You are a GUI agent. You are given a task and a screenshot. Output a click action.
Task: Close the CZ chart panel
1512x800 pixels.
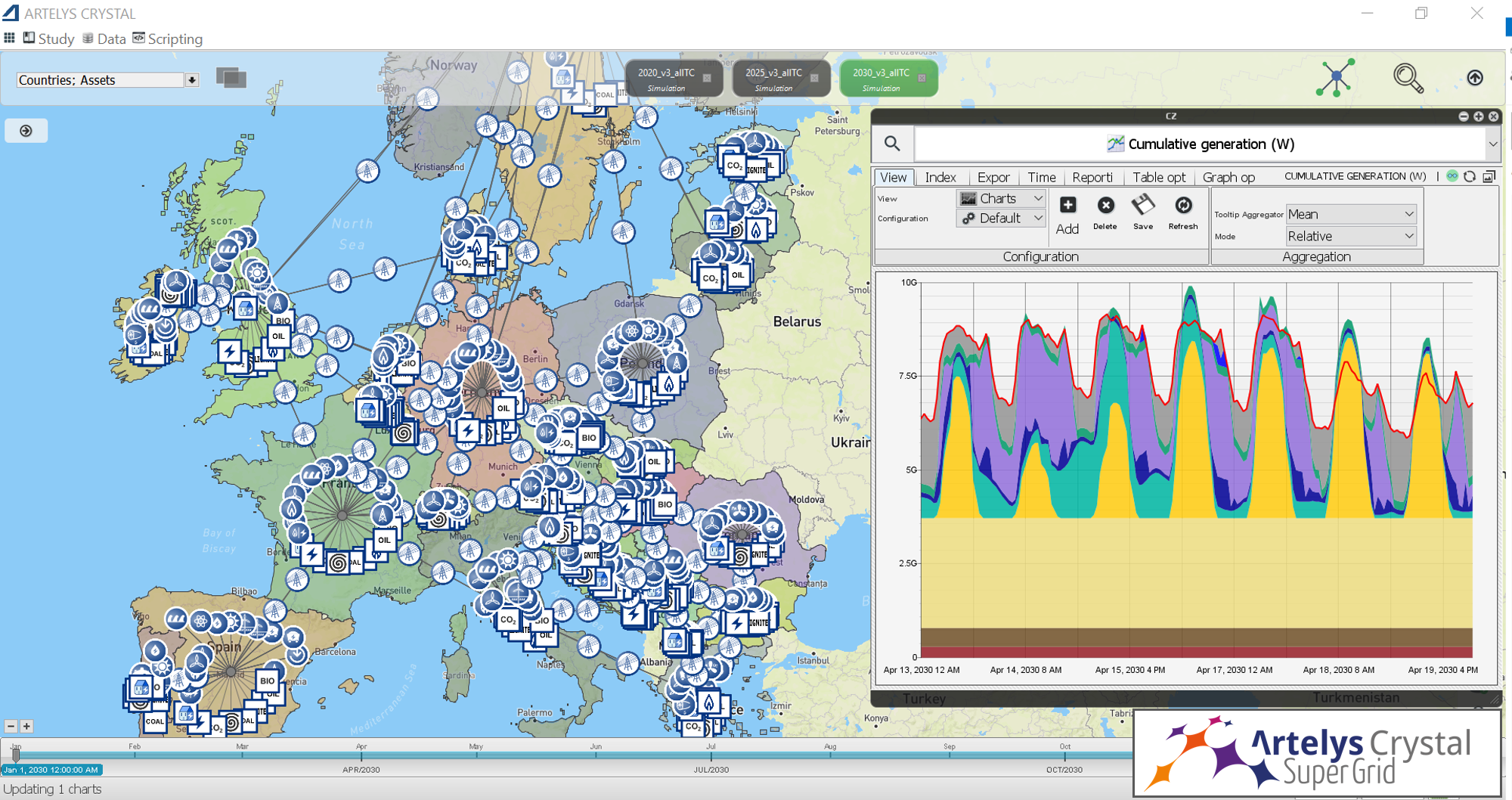[x=1493, y=116]
